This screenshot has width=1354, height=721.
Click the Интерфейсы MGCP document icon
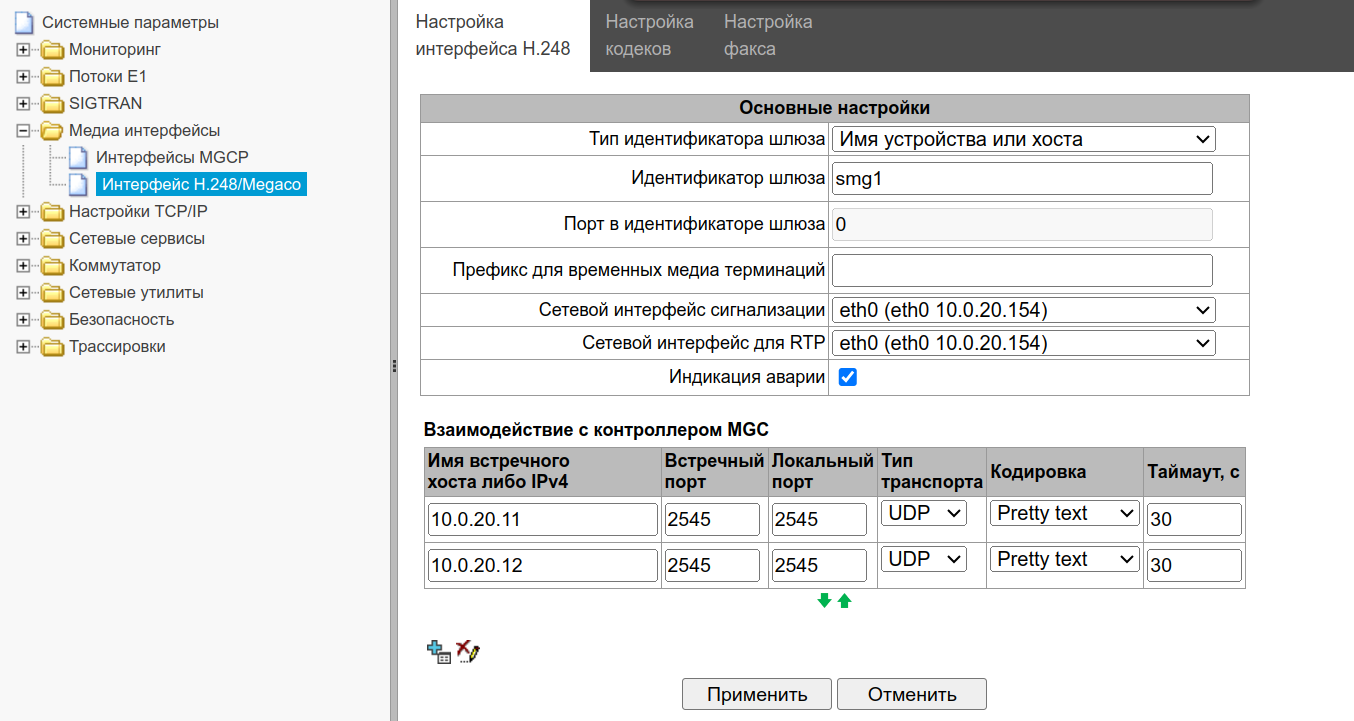coord(78,157)
